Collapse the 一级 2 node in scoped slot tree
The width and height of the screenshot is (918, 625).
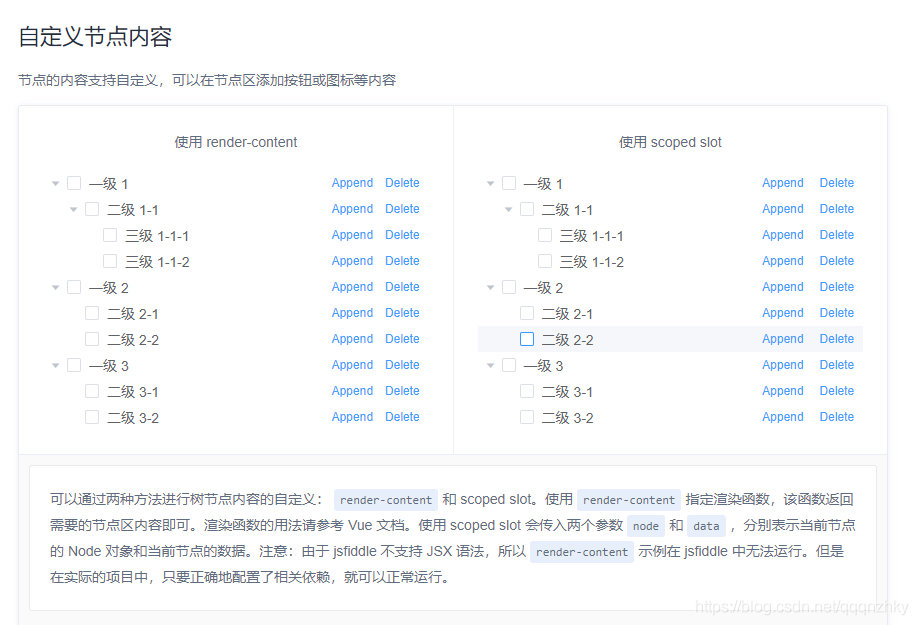click(x=491, y=287)
